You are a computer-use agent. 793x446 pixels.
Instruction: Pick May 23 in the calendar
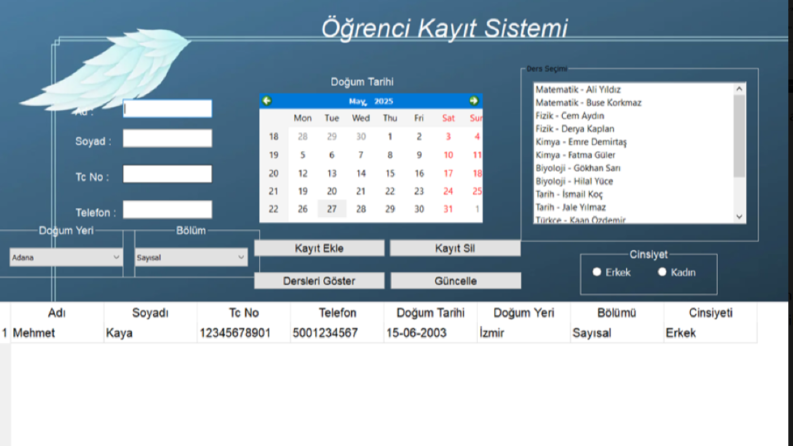tap(419, 191)
